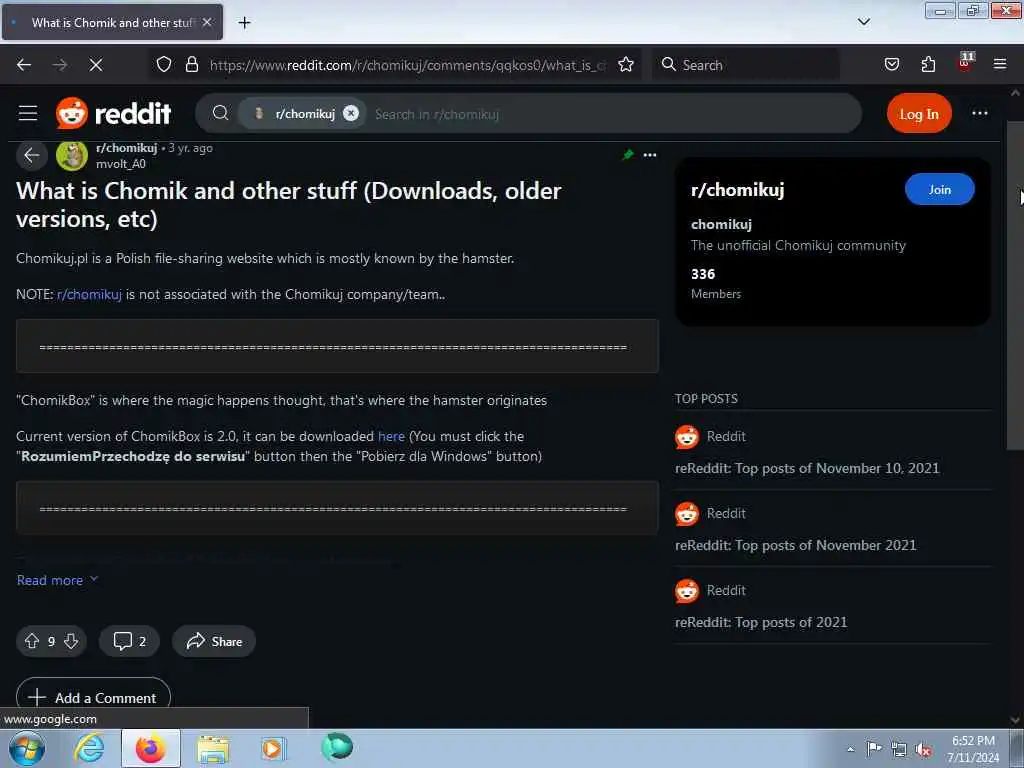
Task: Open network tray icon
Action: pyautogui.click(x=899, y=750)
